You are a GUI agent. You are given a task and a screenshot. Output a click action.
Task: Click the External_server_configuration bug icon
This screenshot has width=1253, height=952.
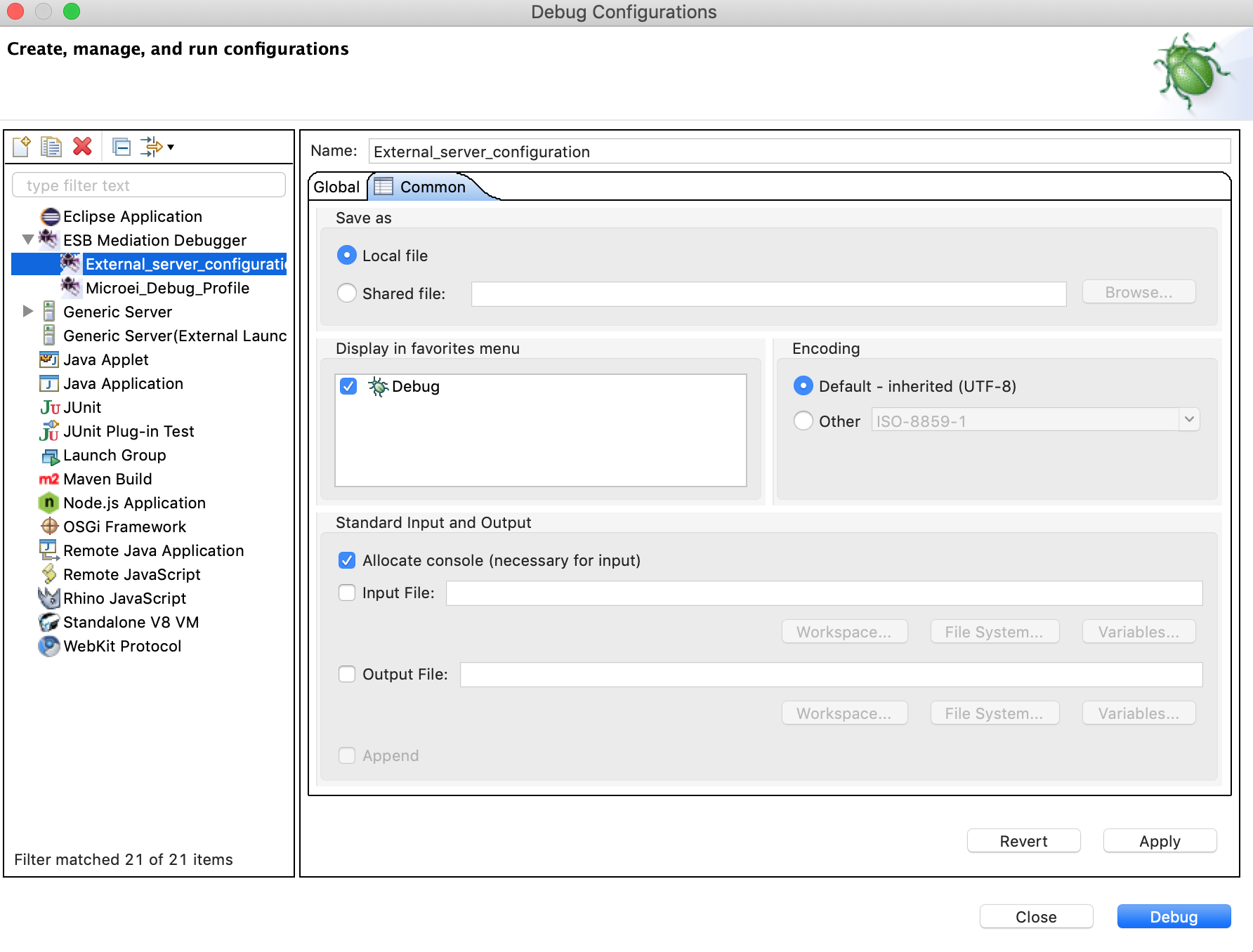(70, 263)
